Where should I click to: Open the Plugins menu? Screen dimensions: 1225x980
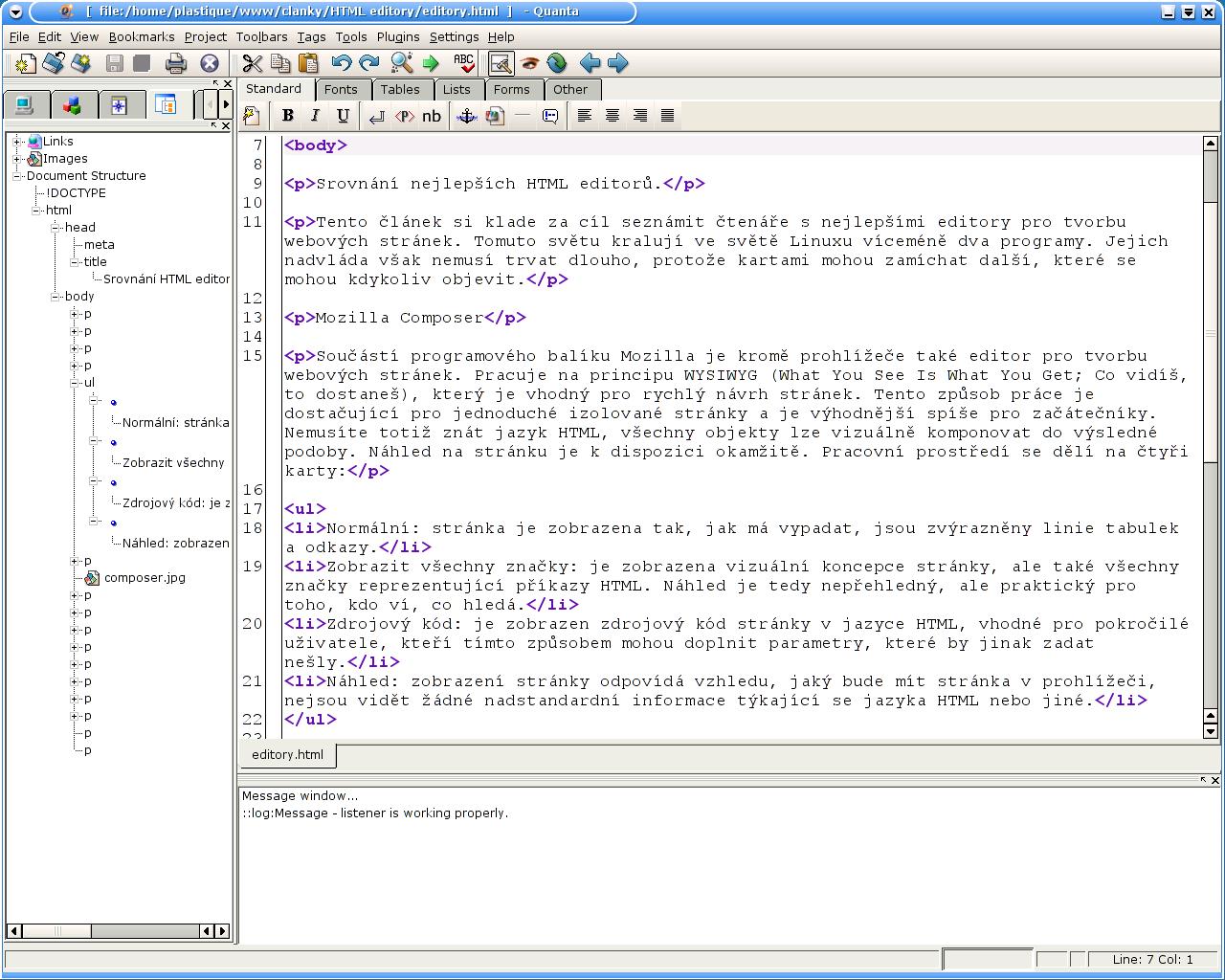(x=398, y=36)
